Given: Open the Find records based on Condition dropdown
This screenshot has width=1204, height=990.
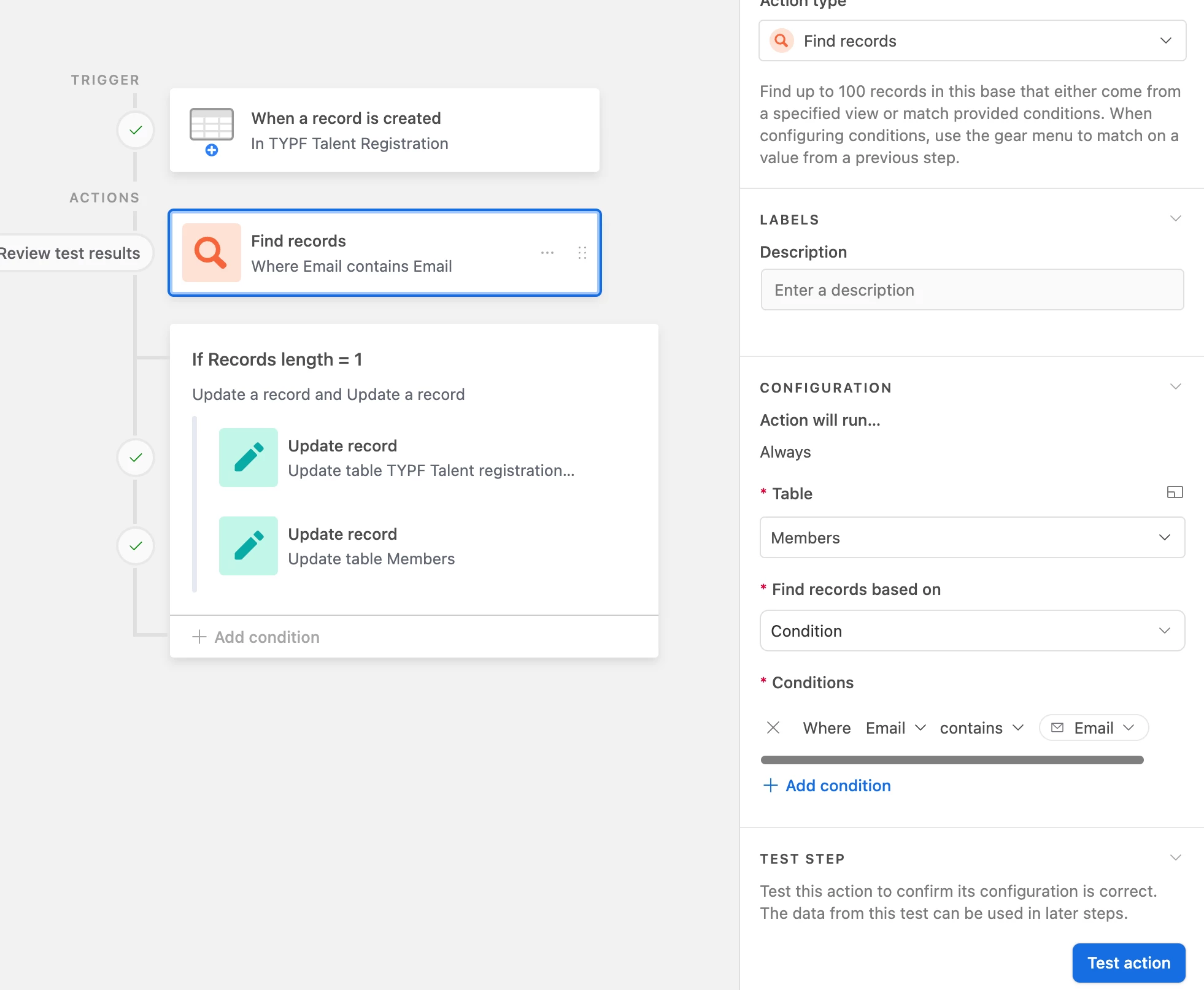Looking at the screenshot, I should [972, 631].
